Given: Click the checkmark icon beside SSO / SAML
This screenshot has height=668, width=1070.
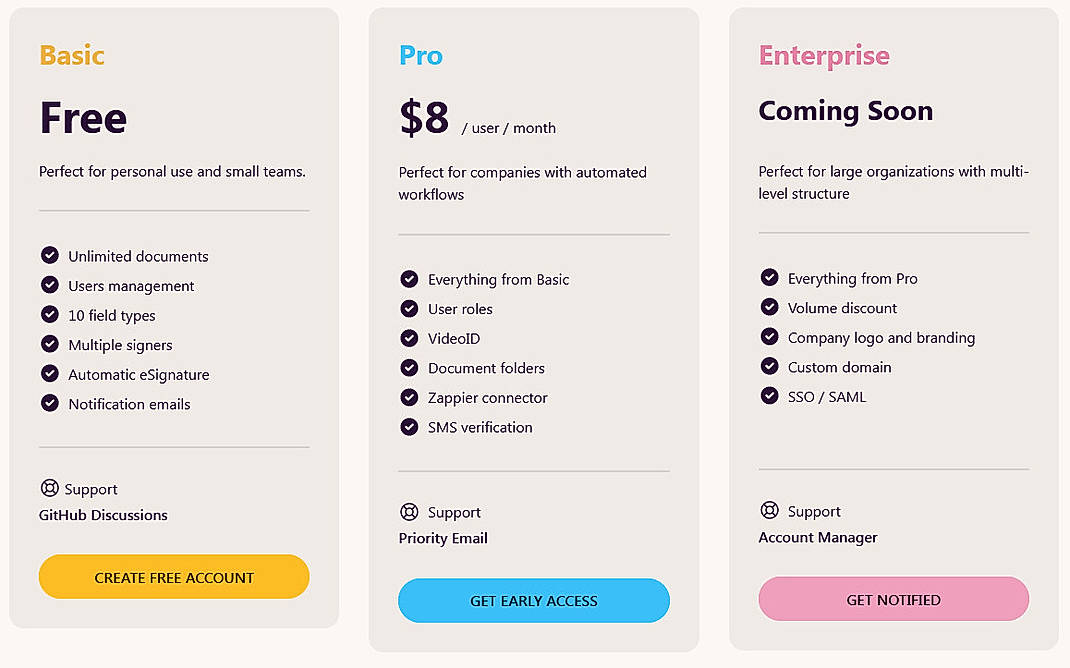Looking at the screenshot, I should (770, 397).
